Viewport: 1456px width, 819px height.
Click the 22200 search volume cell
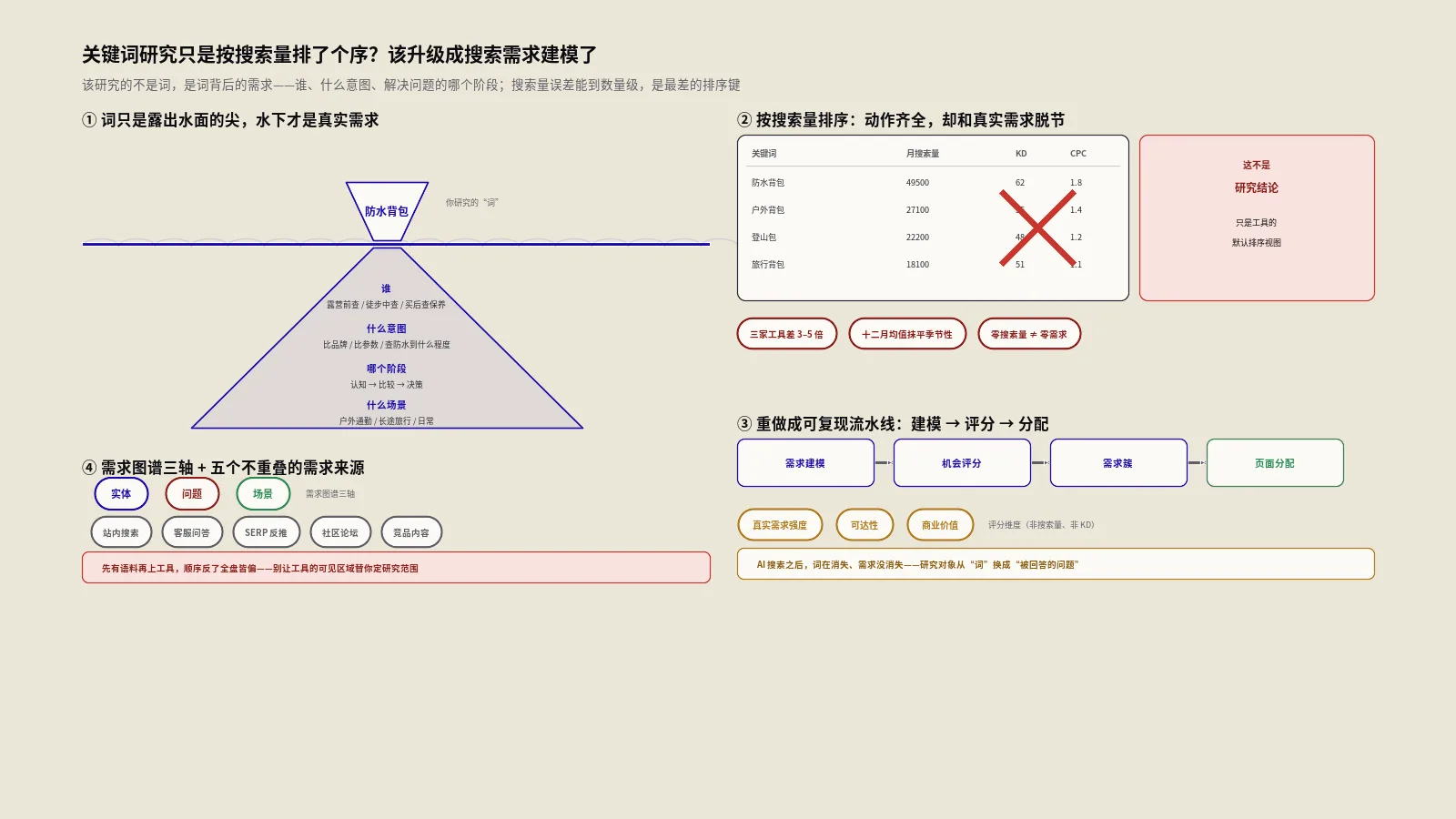tap(917, 238)
